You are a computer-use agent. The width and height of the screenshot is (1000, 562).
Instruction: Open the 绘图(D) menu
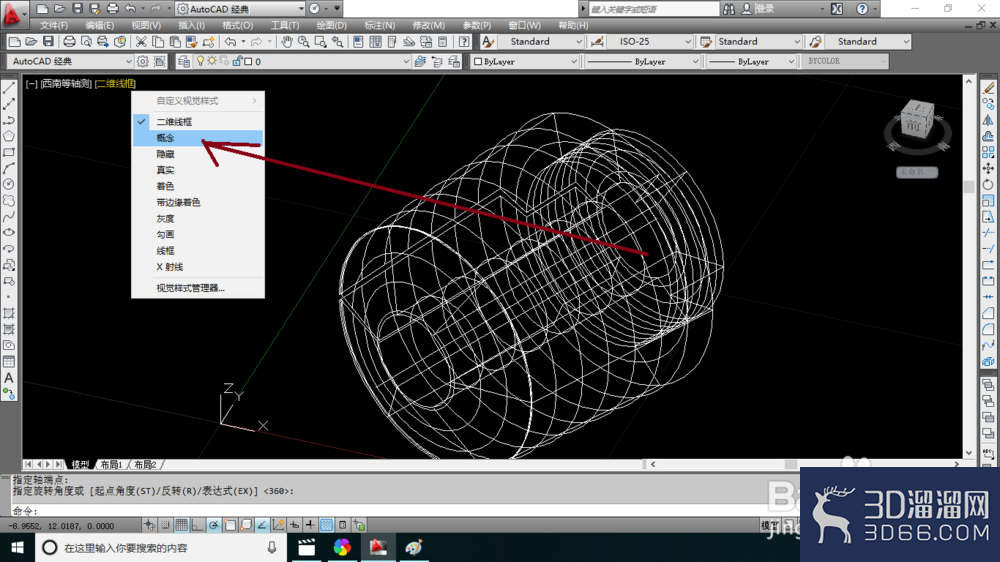tap(331, 26)
